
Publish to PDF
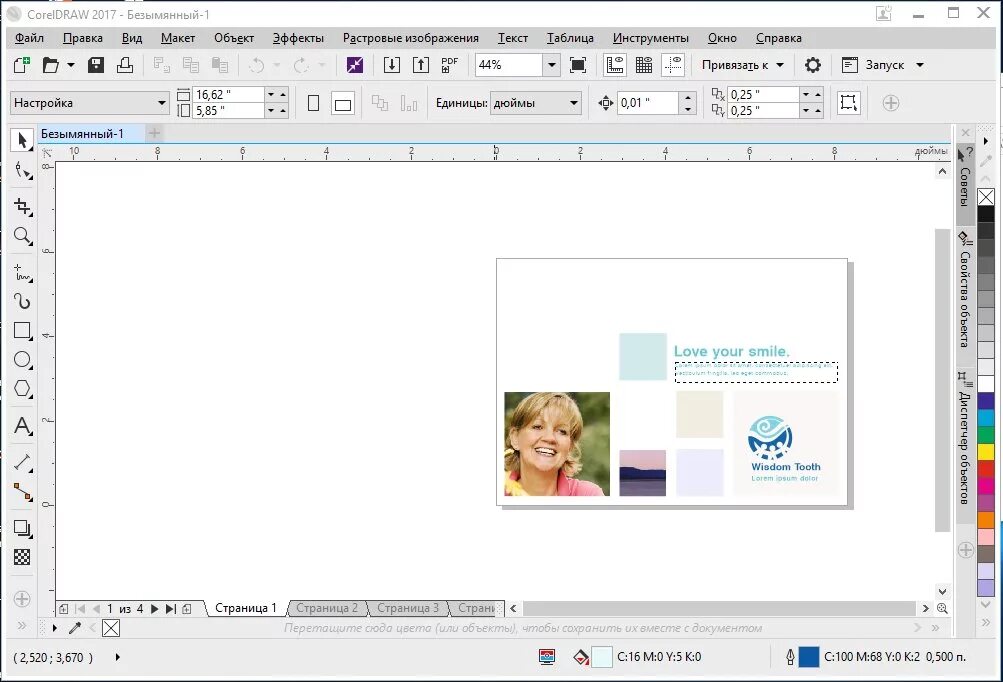[x=450, y=65]
